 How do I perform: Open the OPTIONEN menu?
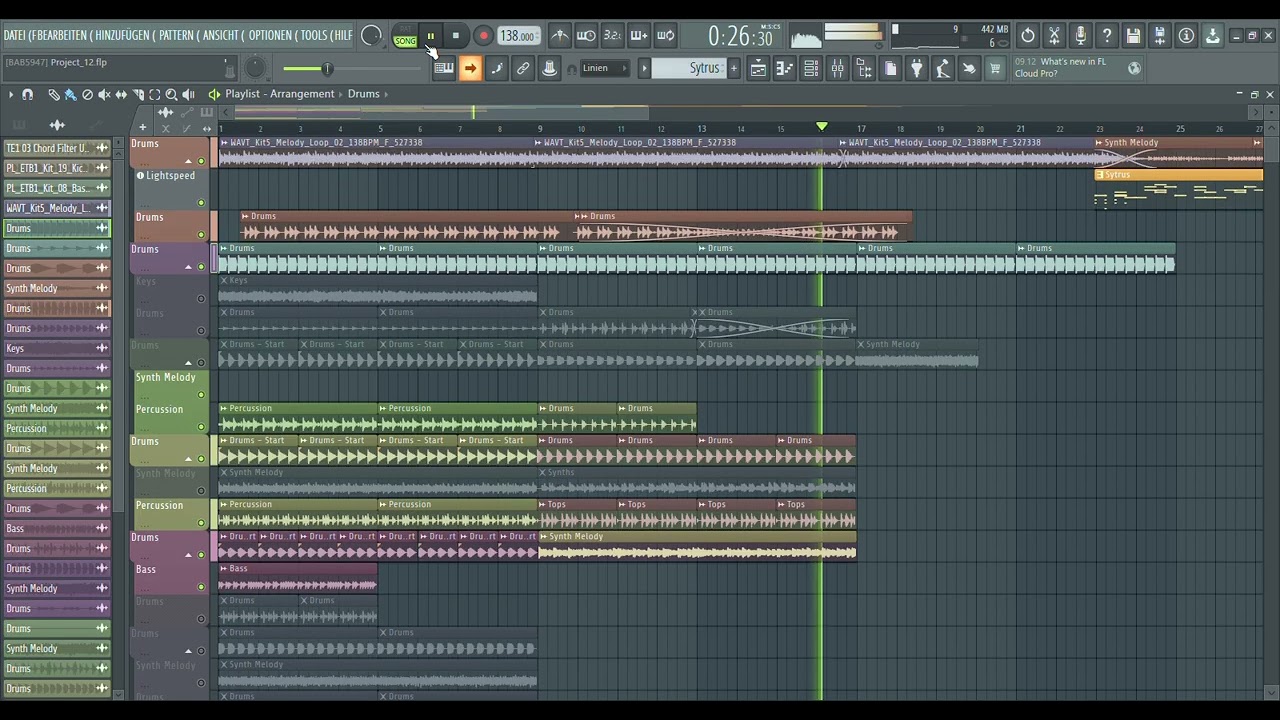(x=270, y=35)
